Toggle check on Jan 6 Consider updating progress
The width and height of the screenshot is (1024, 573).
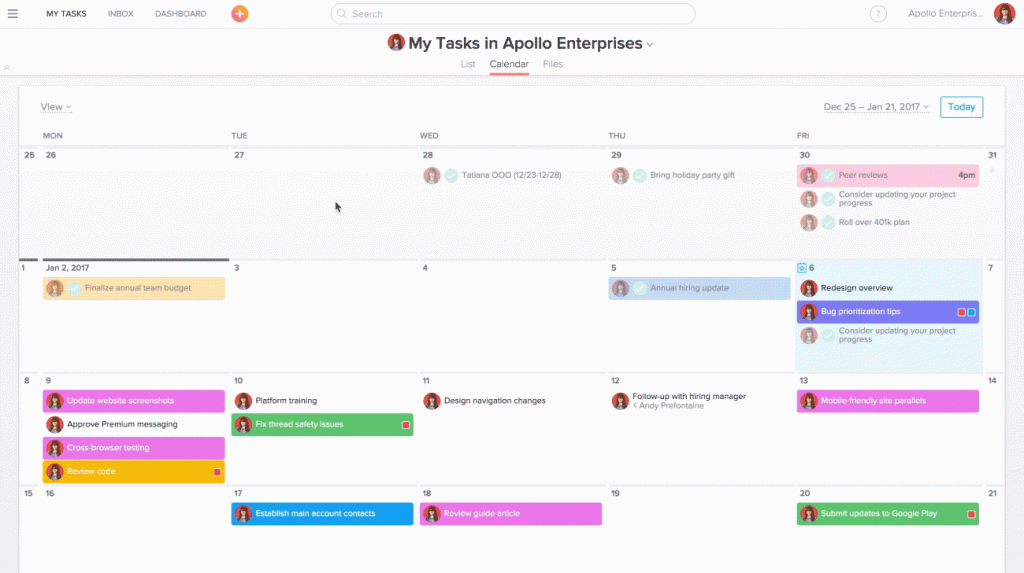click(x=828, y=335)
